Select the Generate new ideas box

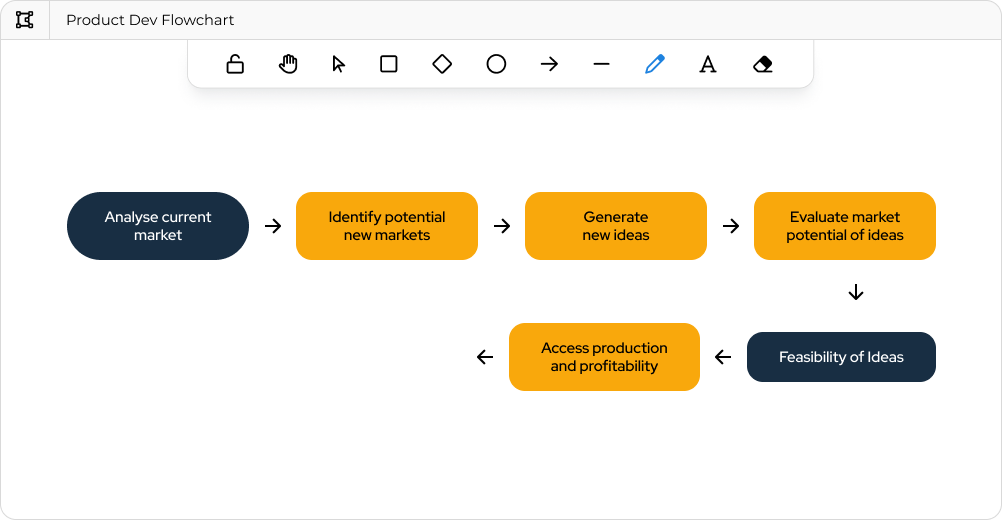click(616, 226)
